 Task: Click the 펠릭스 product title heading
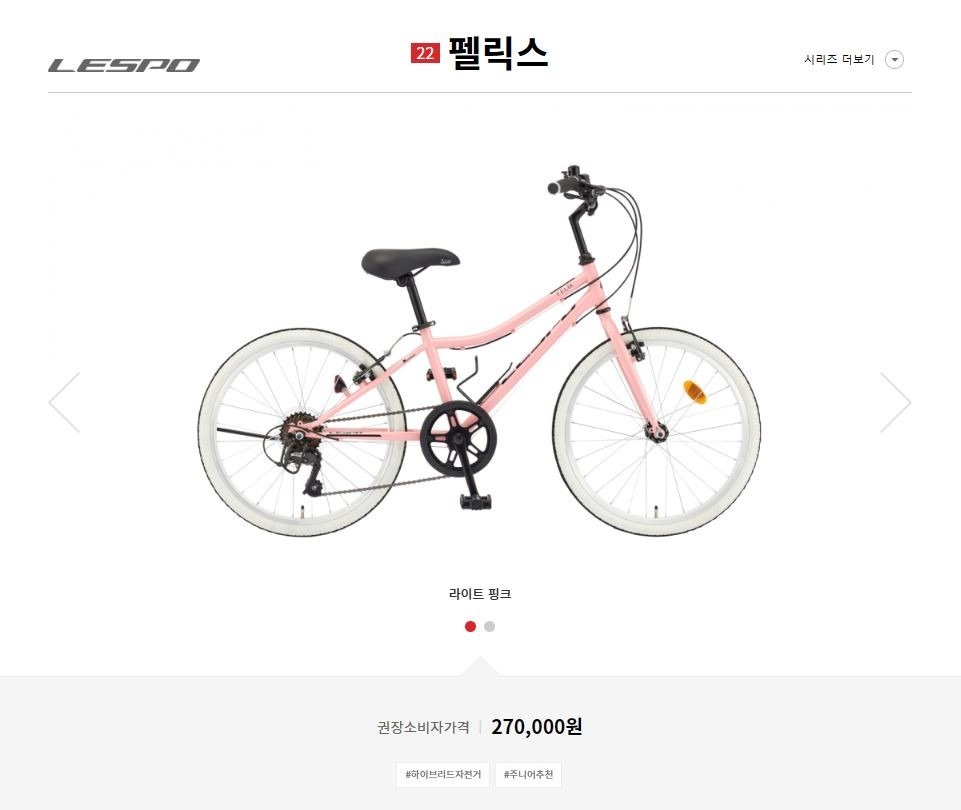(498, 53)
